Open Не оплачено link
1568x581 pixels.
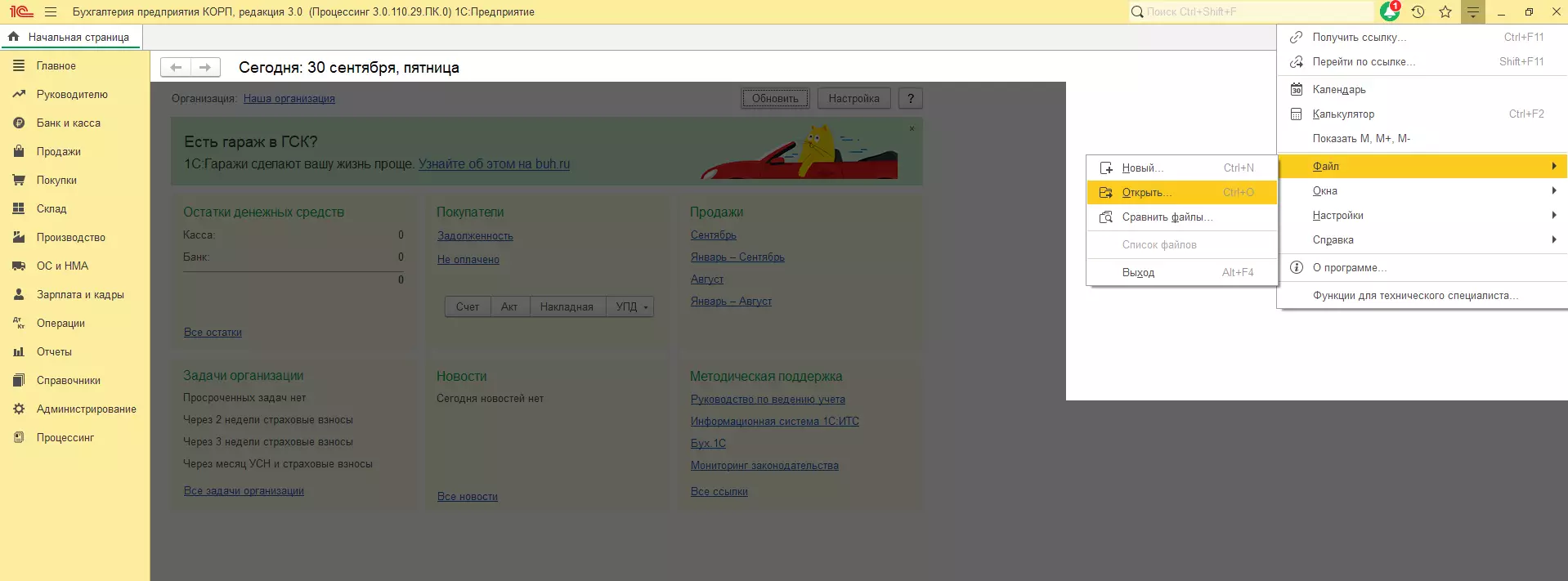468,260
